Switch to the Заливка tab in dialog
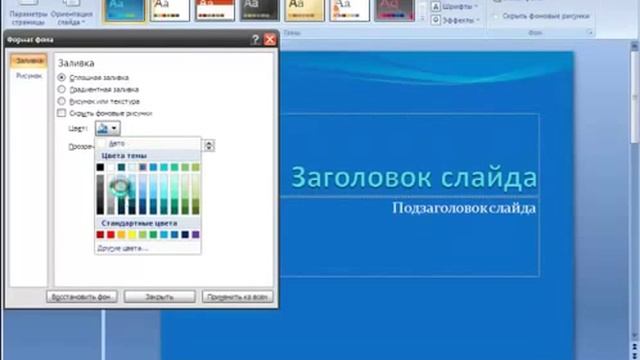The height and width of the screenshot is (360, 640). coord(29,61)
